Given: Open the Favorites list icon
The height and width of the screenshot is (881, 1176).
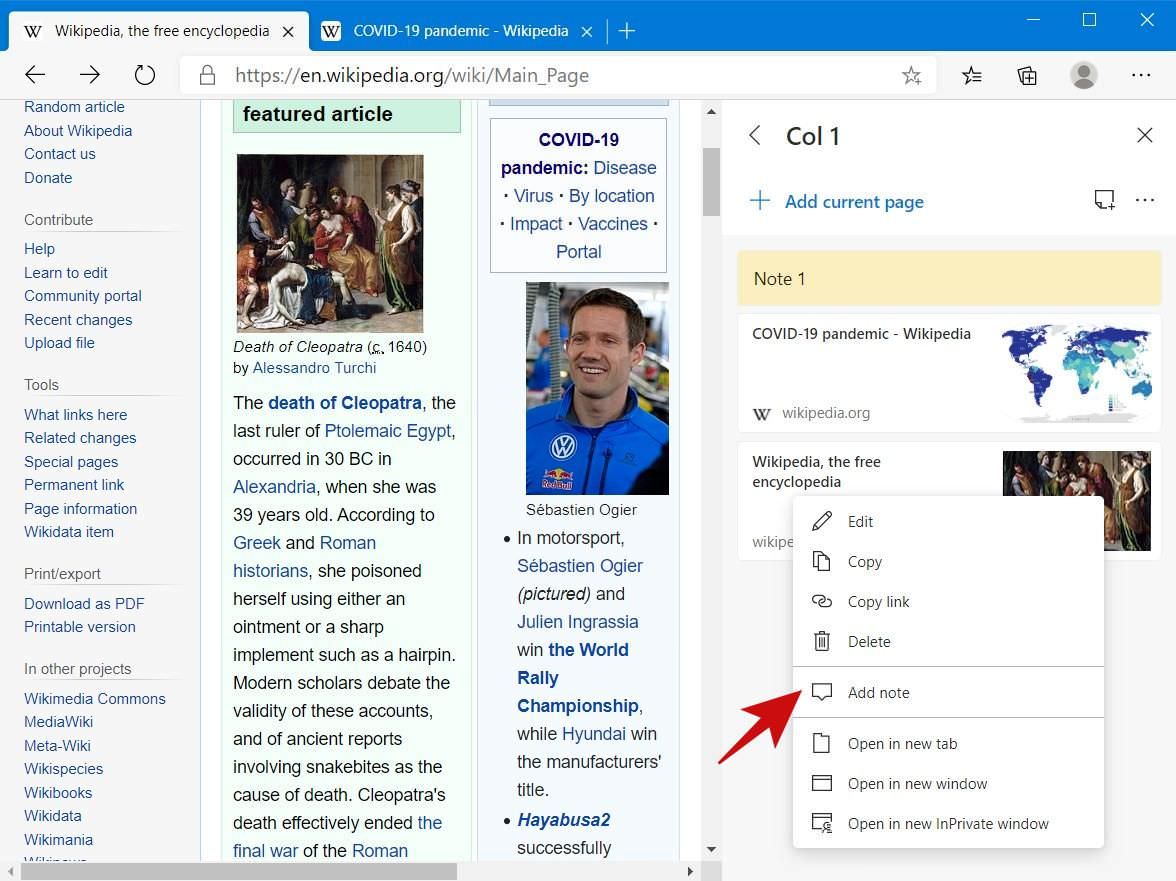Looking at the screenshot, I should click(x=971, y=75).
